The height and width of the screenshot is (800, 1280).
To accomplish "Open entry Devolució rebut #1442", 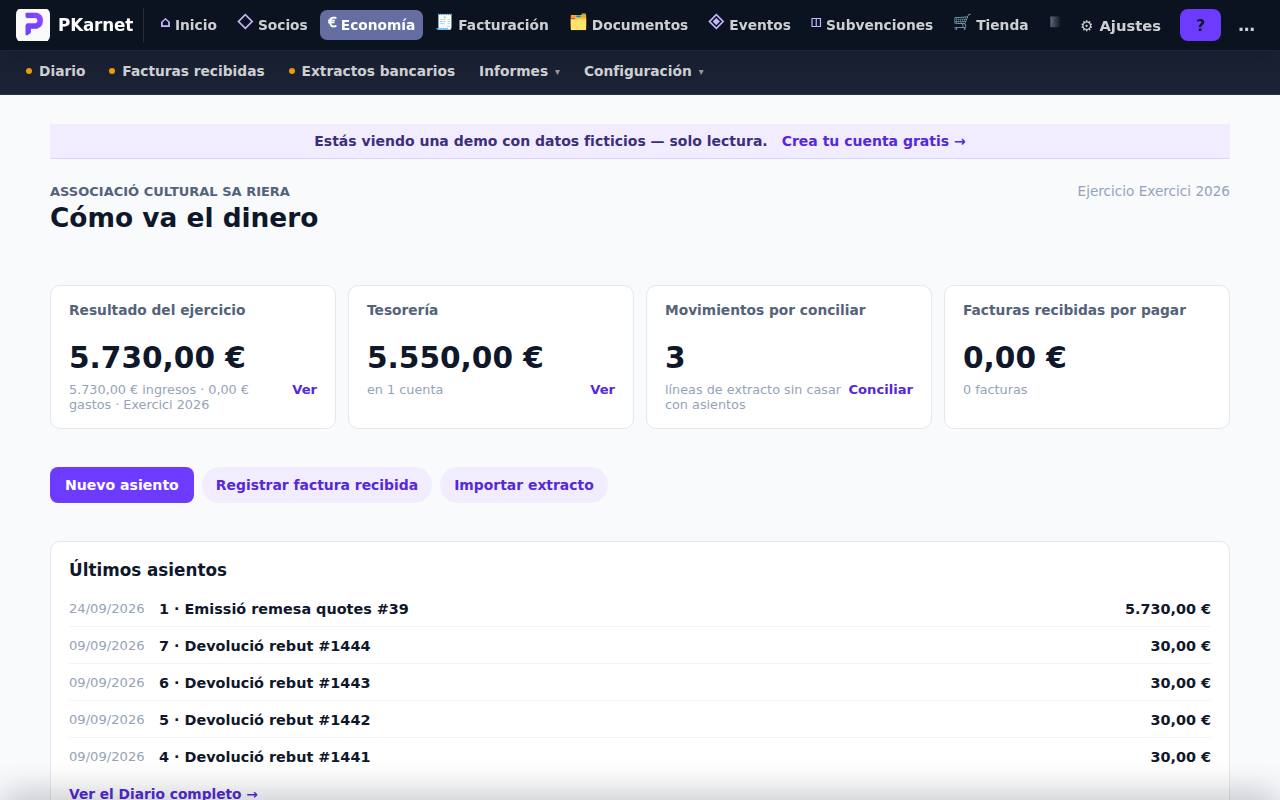I will pos(640,720).
